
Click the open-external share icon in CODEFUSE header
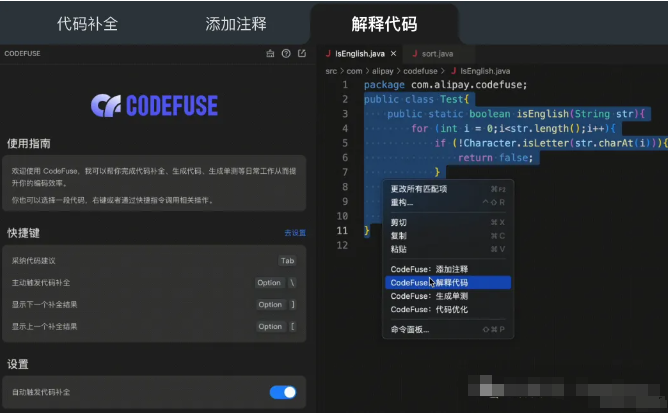pos(302,53)
